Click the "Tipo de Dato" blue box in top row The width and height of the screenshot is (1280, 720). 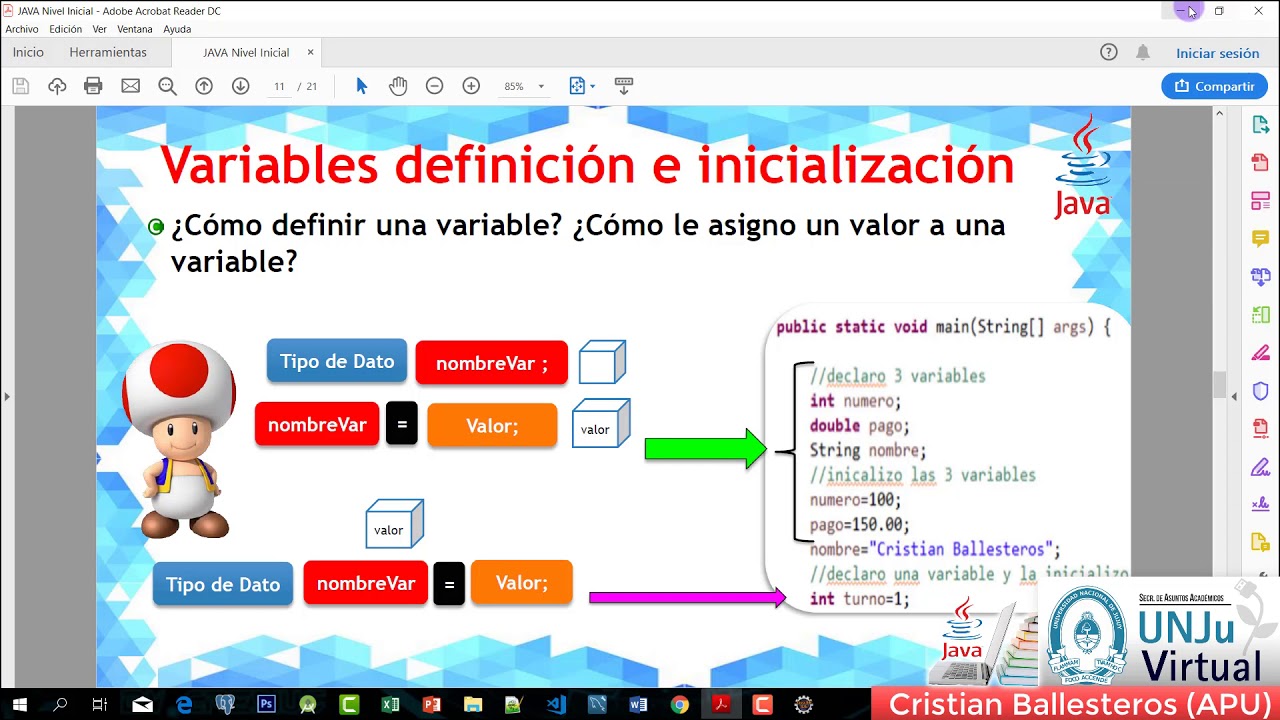coord(337,361)
